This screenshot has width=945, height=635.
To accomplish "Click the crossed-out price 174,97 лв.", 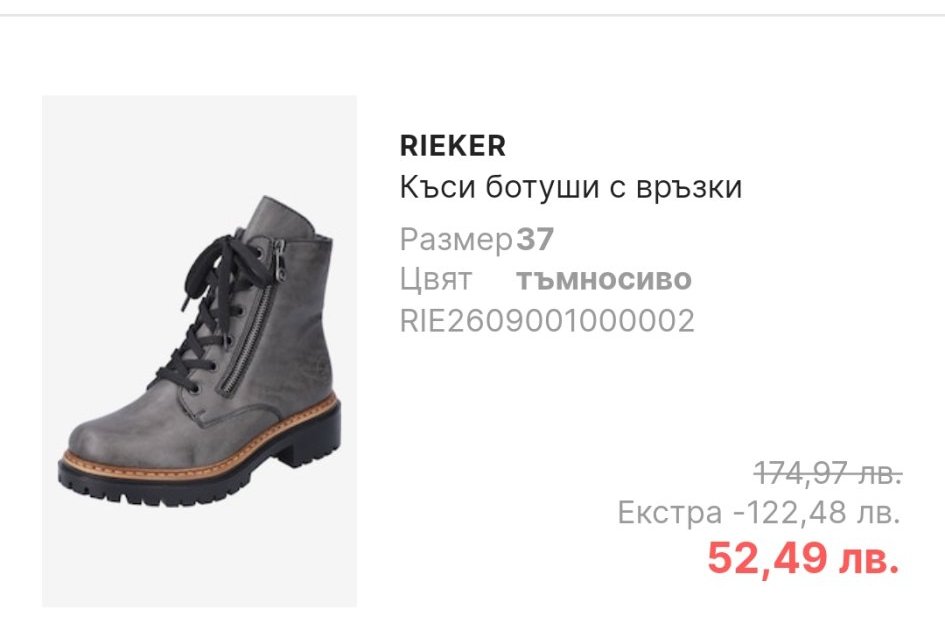I will [828, 472].
